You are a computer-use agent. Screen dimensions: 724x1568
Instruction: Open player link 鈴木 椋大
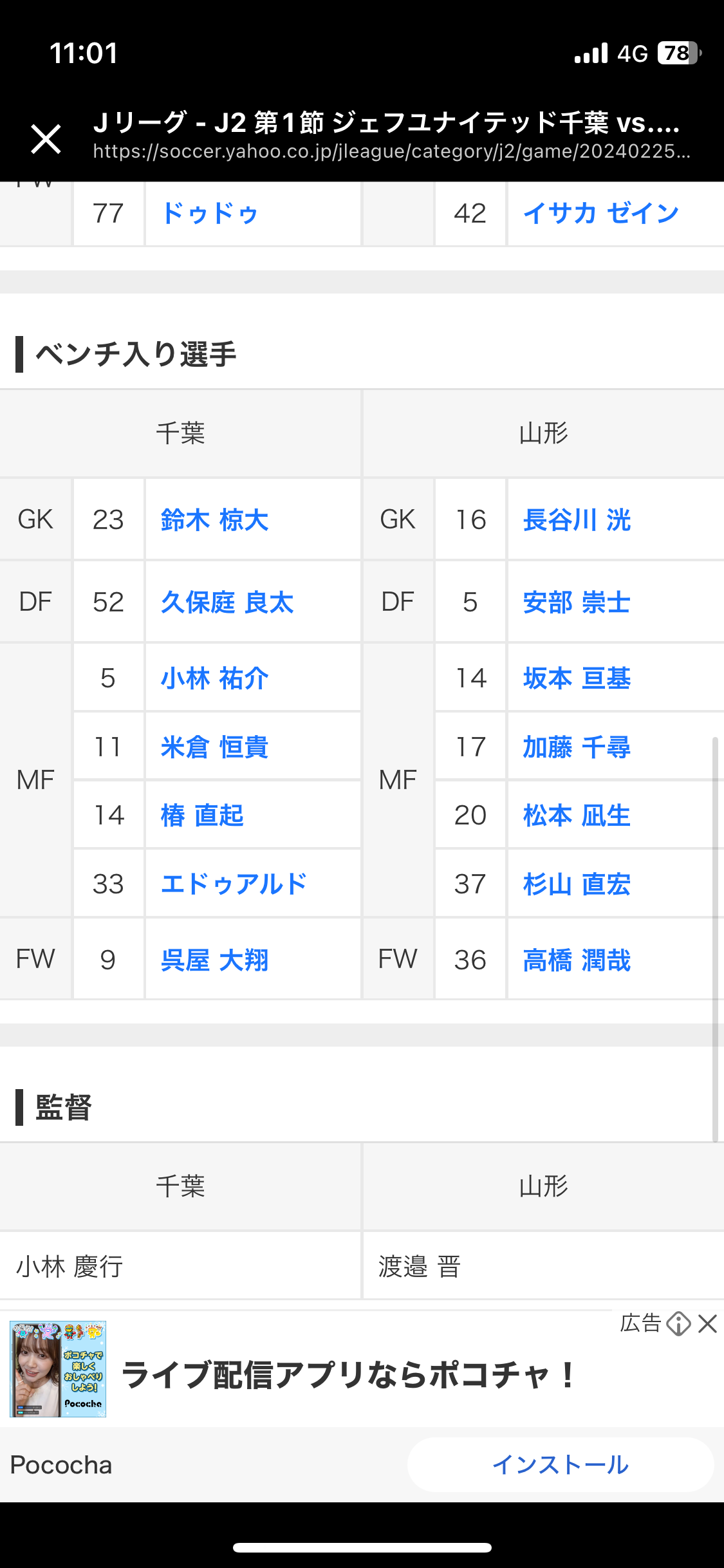214,520
